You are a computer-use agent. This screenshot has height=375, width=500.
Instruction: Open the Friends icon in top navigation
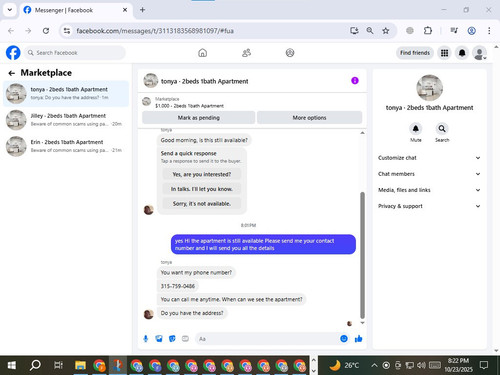(246, 53)
